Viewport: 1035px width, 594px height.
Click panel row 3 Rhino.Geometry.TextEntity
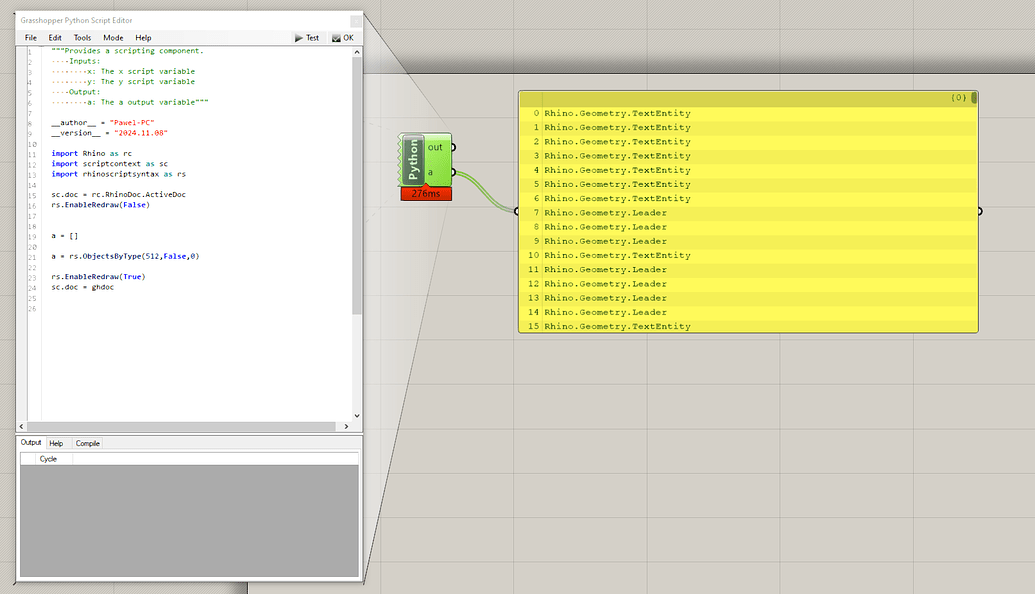[747, 156]
